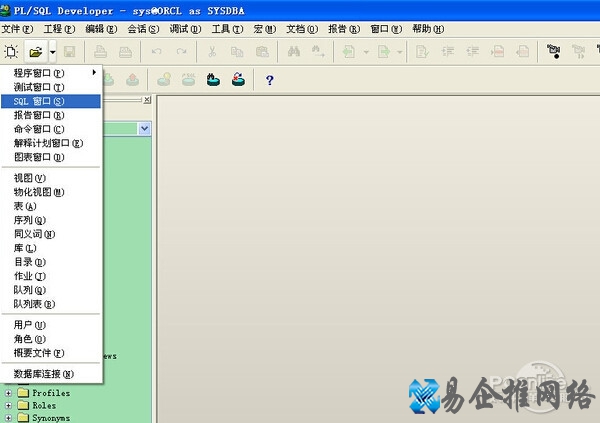
Task: Click the New (sun) toolbar icon
Action: click(x=11, y=51)
